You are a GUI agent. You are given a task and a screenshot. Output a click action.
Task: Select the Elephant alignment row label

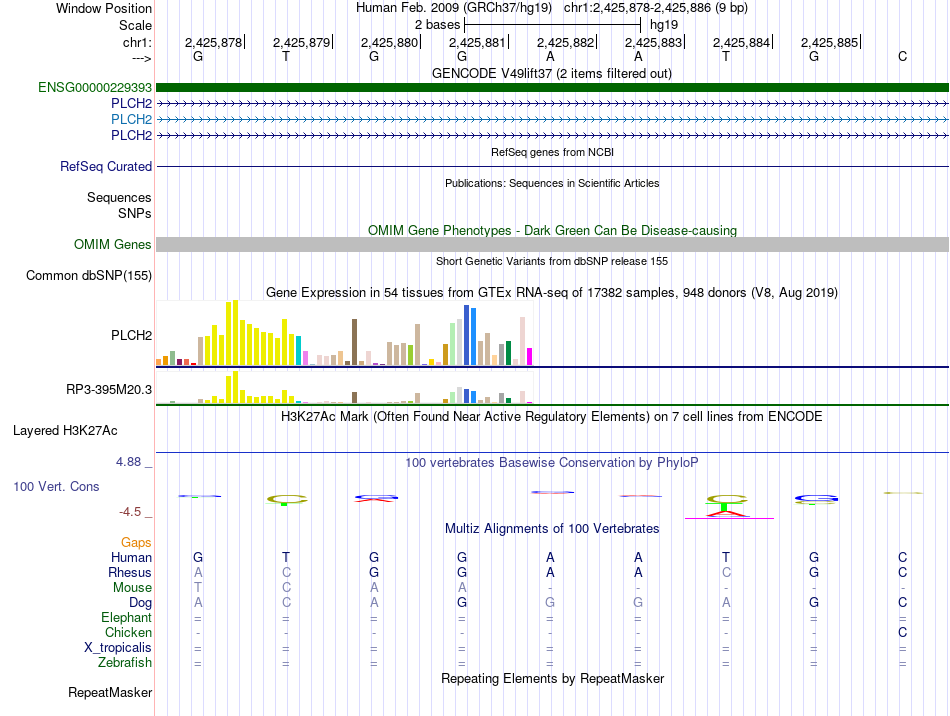pos(126,618)
